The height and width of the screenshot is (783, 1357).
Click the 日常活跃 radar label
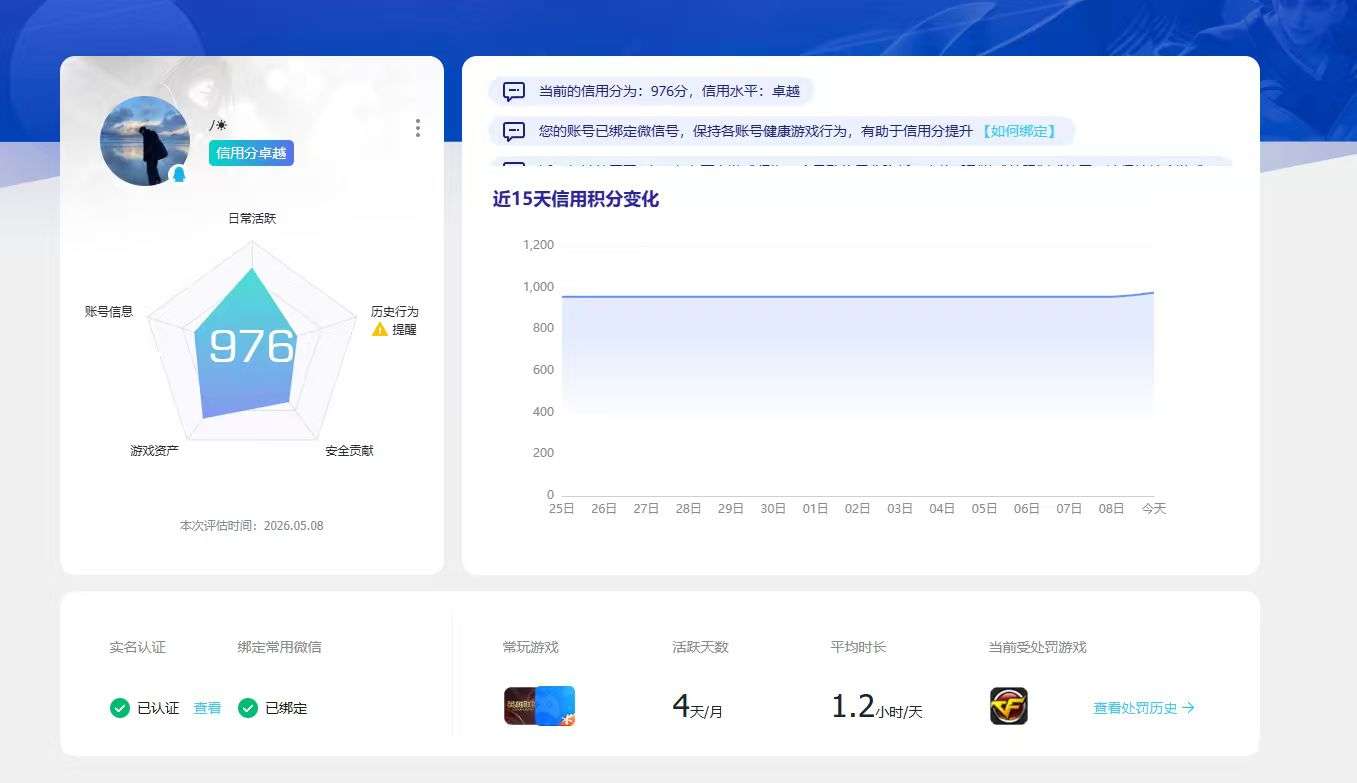[252, 218]
